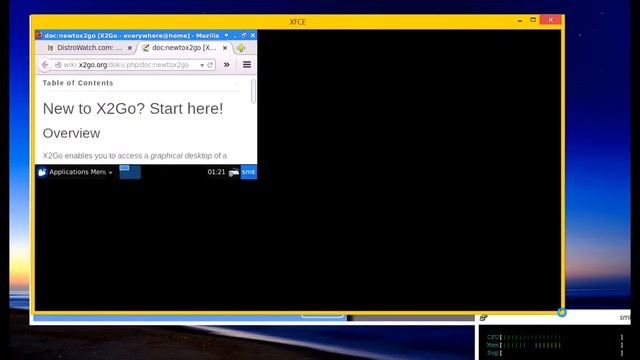
Task: Click the Firefox logo in the browser title bar
Action: (x=39, y=35)
